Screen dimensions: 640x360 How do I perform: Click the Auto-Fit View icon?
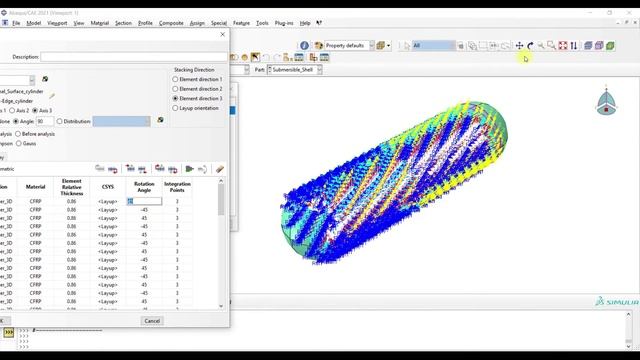click(563, 46)
